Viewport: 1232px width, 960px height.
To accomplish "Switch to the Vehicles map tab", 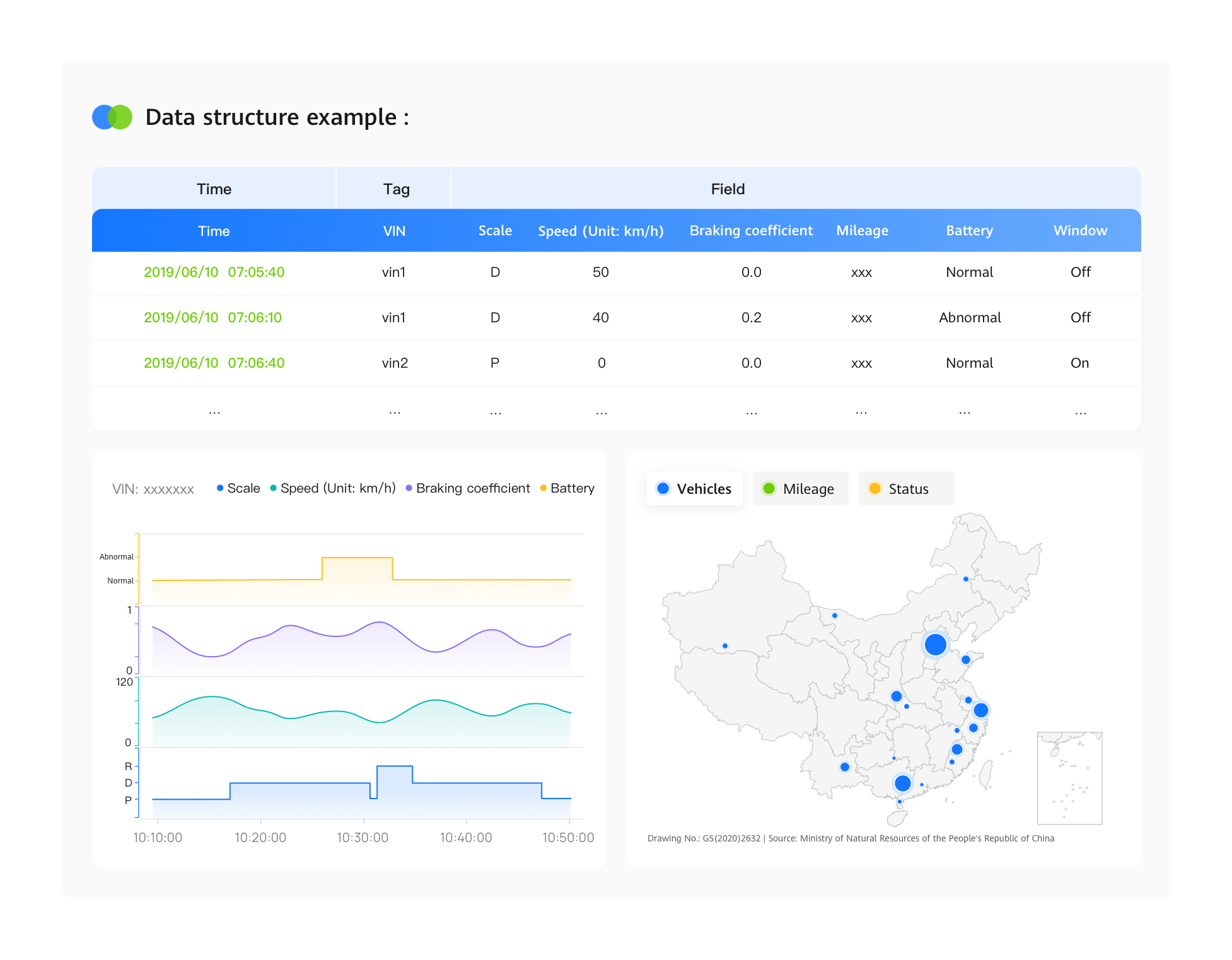I will click(695, 489).
